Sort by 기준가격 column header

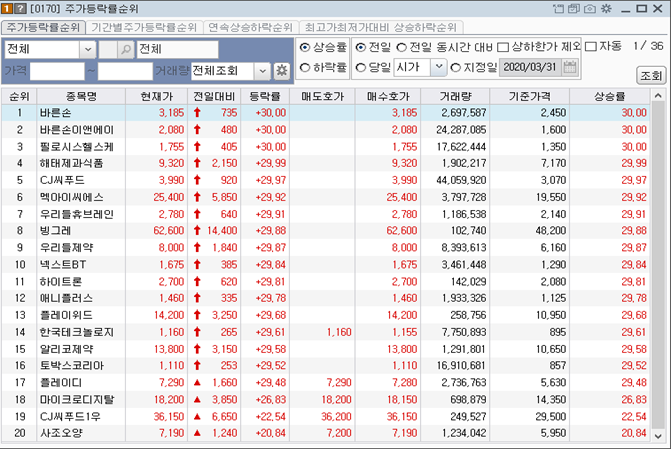(x=529, y=96)
